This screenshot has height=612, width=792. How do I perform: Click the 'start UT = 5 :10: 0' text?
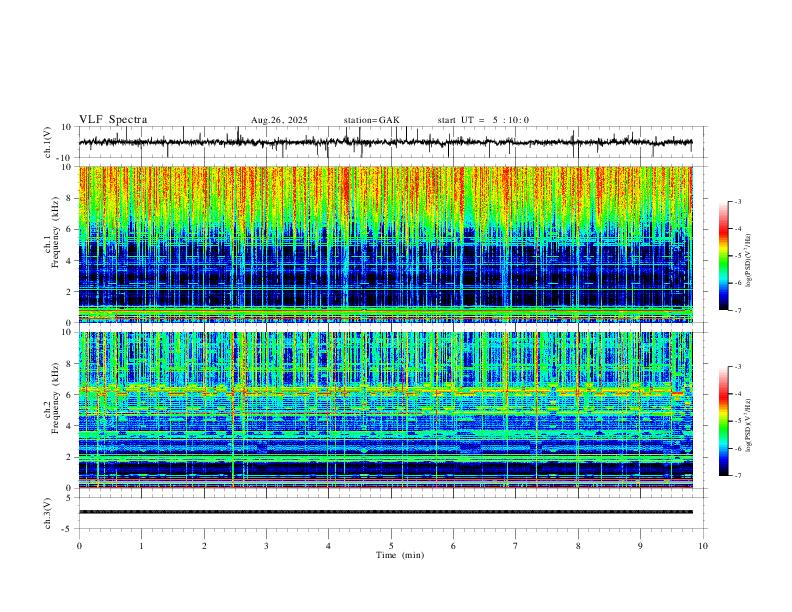click(483, 120)
